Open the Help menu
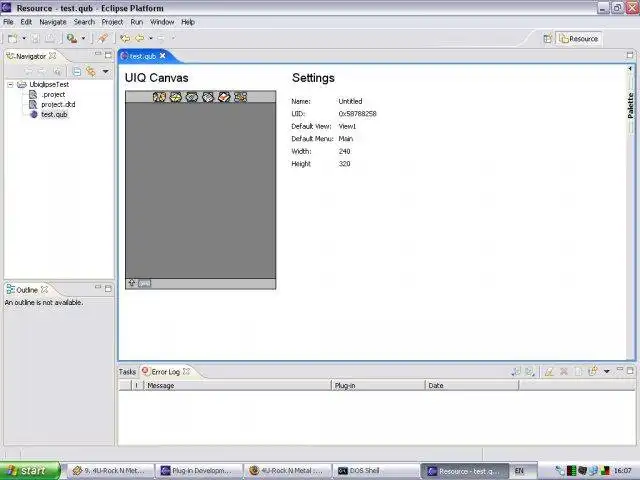The image size is (640, 480). point(188,22)
